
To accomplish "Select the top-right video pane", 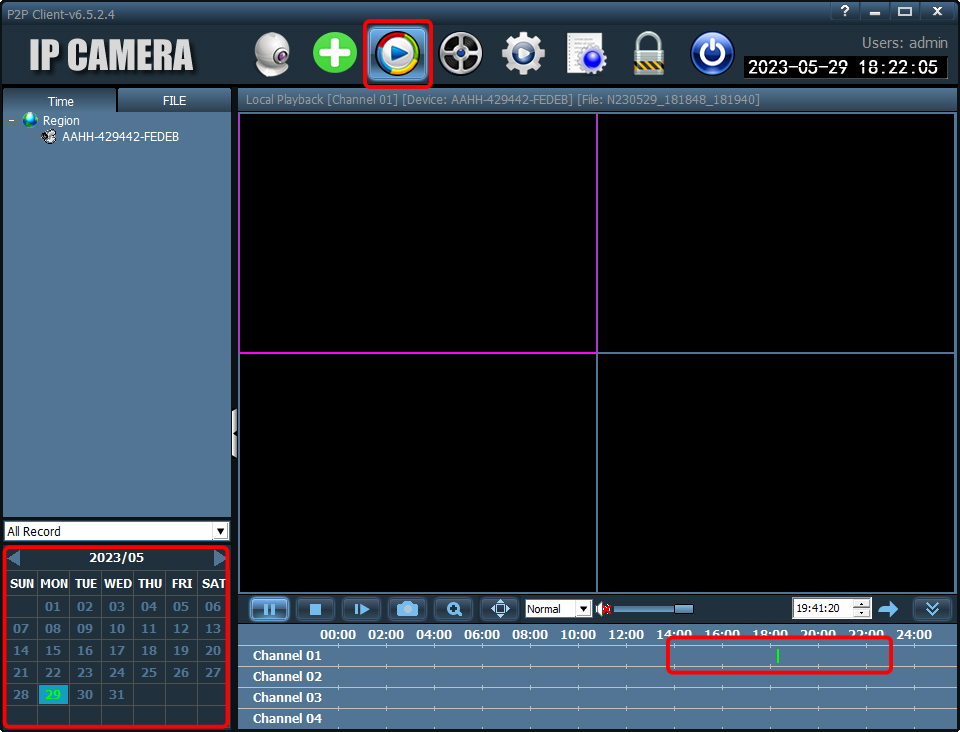I will (776, 233).
